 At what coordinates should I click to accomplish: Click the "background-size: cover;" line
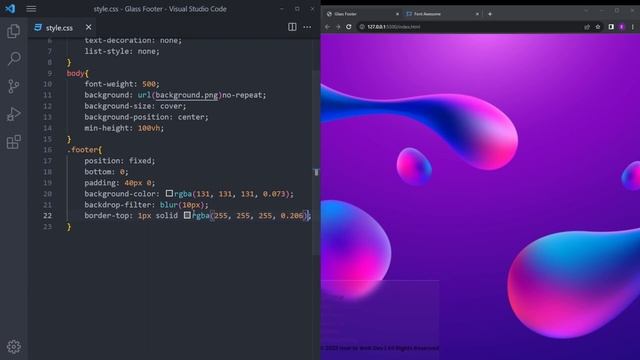point(135,106)
